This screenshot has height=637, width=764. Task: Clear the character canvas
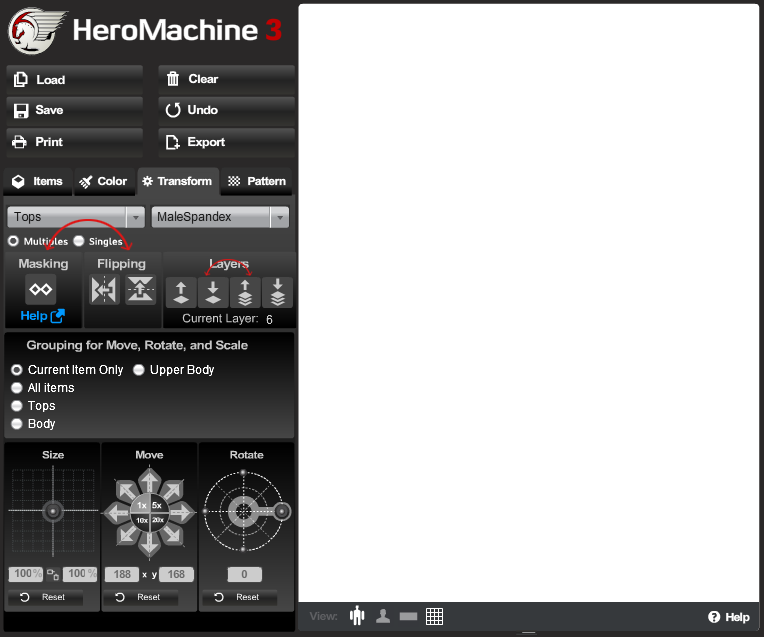click(x=227, y=79)
